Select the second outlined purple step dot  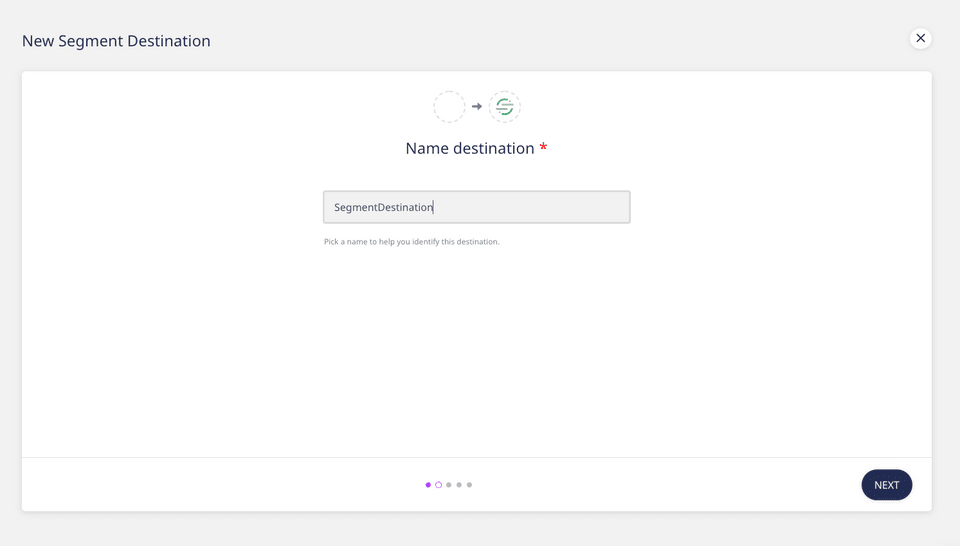click(x=438, y=485)
